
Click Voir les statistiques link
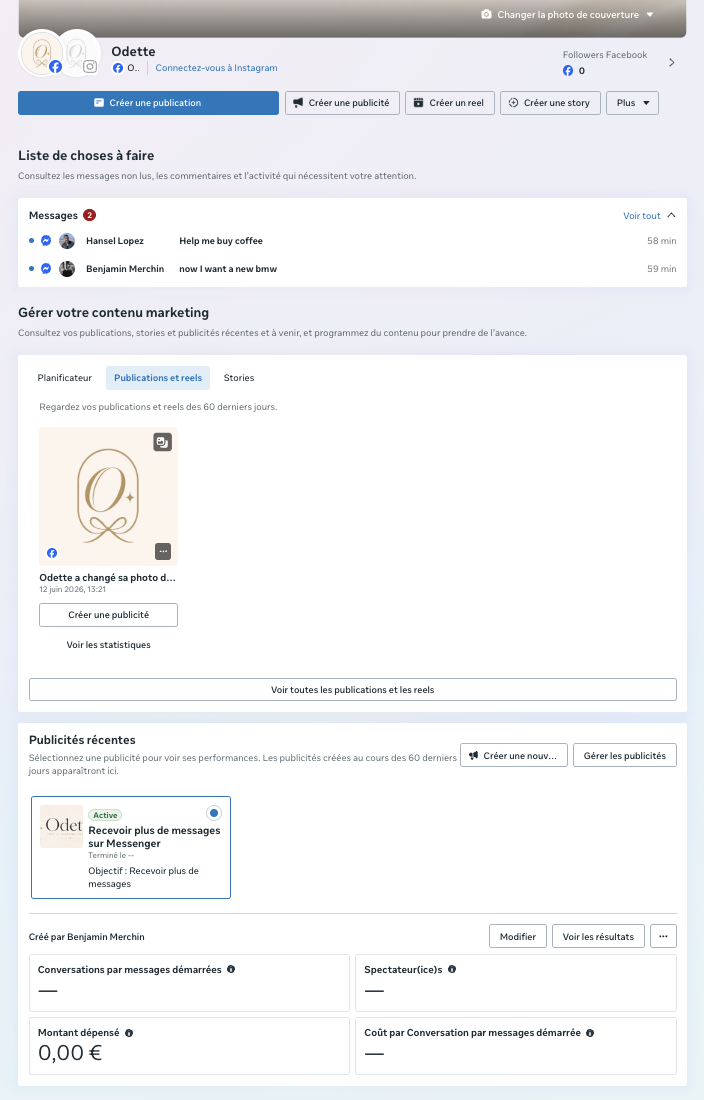108,645
